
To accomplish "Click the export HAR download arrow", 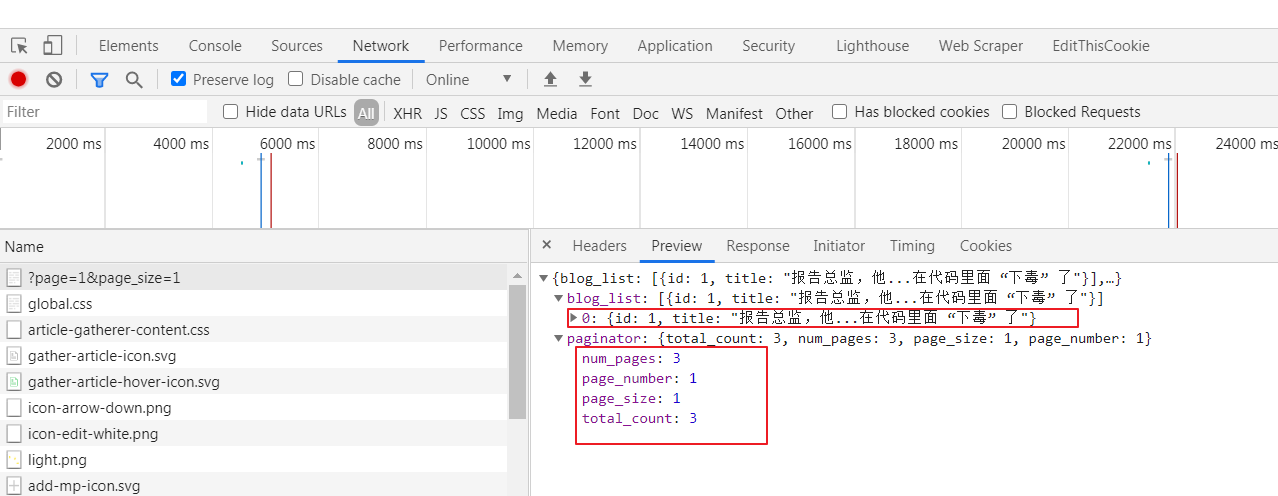I will coord(586,79).
